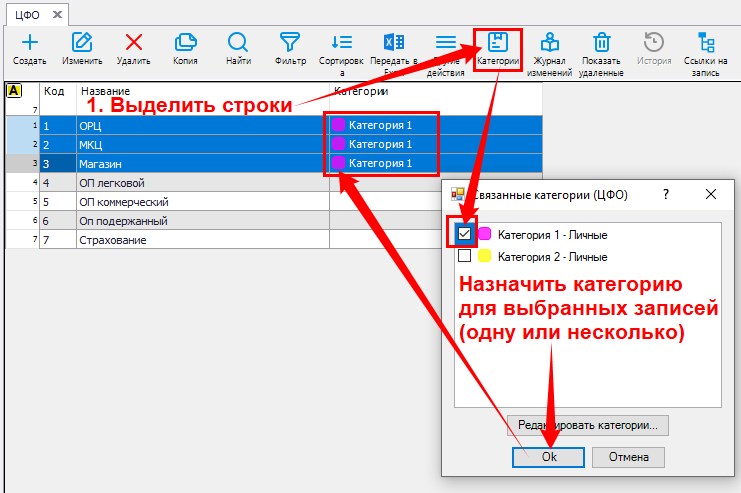Click the Передать в Excel icon
The height and width of the screenshot is (493, 741).
pos(393,43)
